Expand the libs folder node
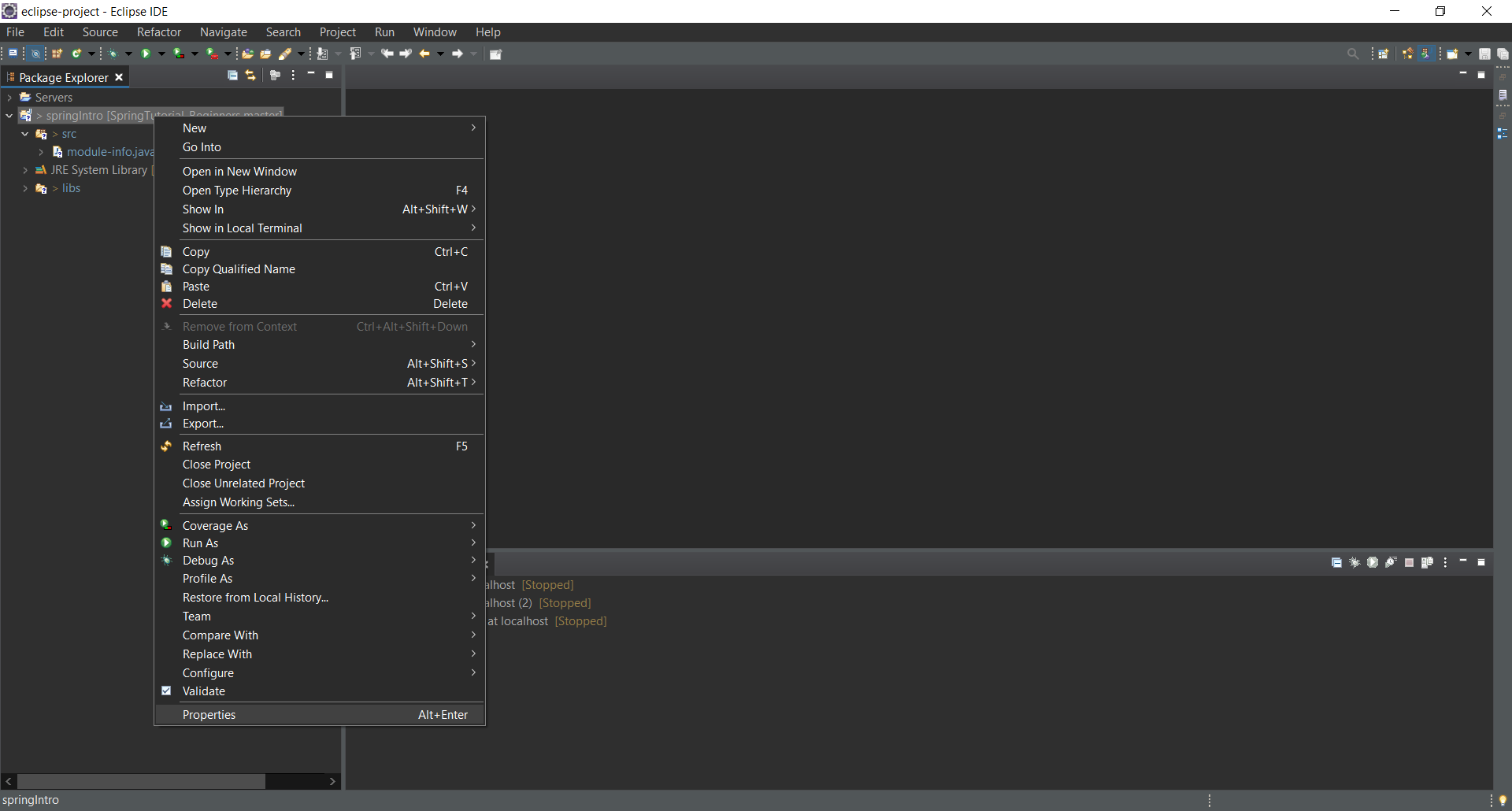This screenshot has height=811, width=1512. [x=25, y=188]
